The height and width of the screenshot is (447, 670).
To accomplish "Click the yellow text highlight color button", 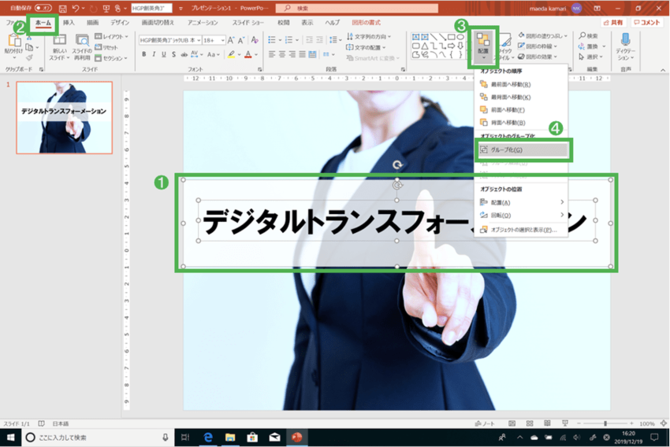I will click(x=231, y=54).
